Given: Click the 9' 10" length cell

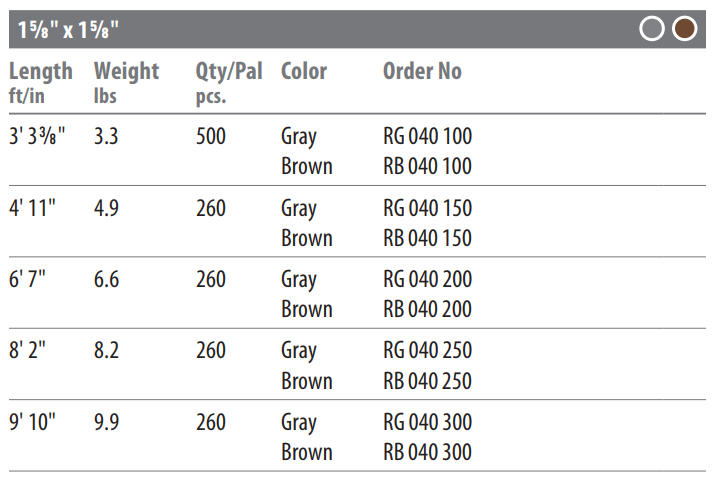Looking at the screenshot, I should (32, 422).
